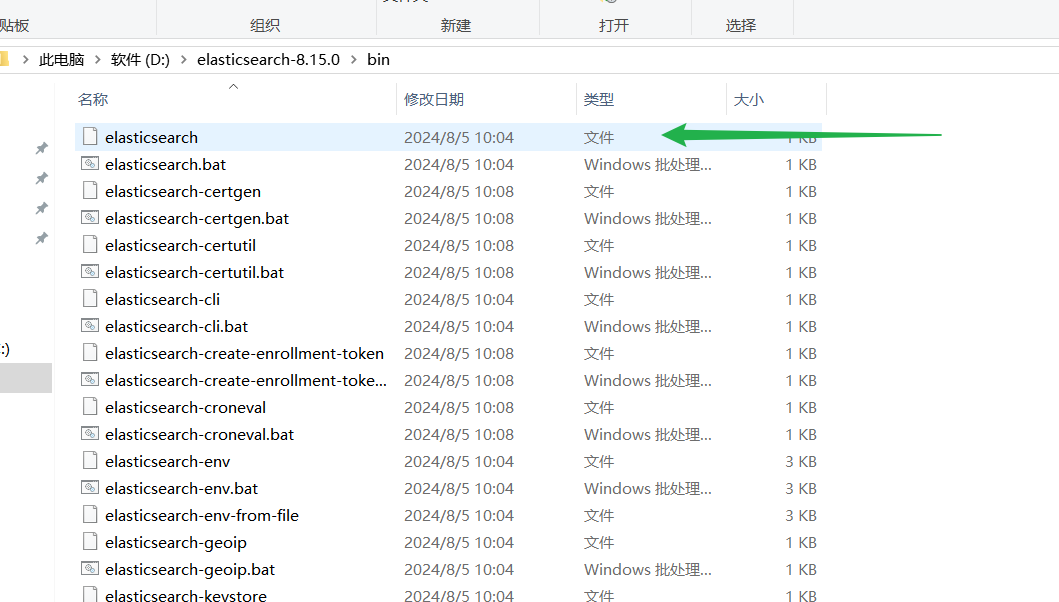The height and width of the screenshot is (602, 1059).
Task: Click the bin folder in breadcrumb
Action: [x=378, y=59]
